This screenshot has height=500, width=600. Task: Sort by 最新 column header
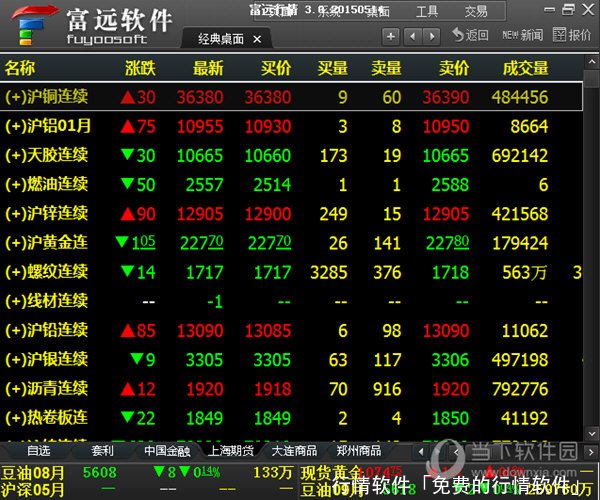tap(208, 68)
